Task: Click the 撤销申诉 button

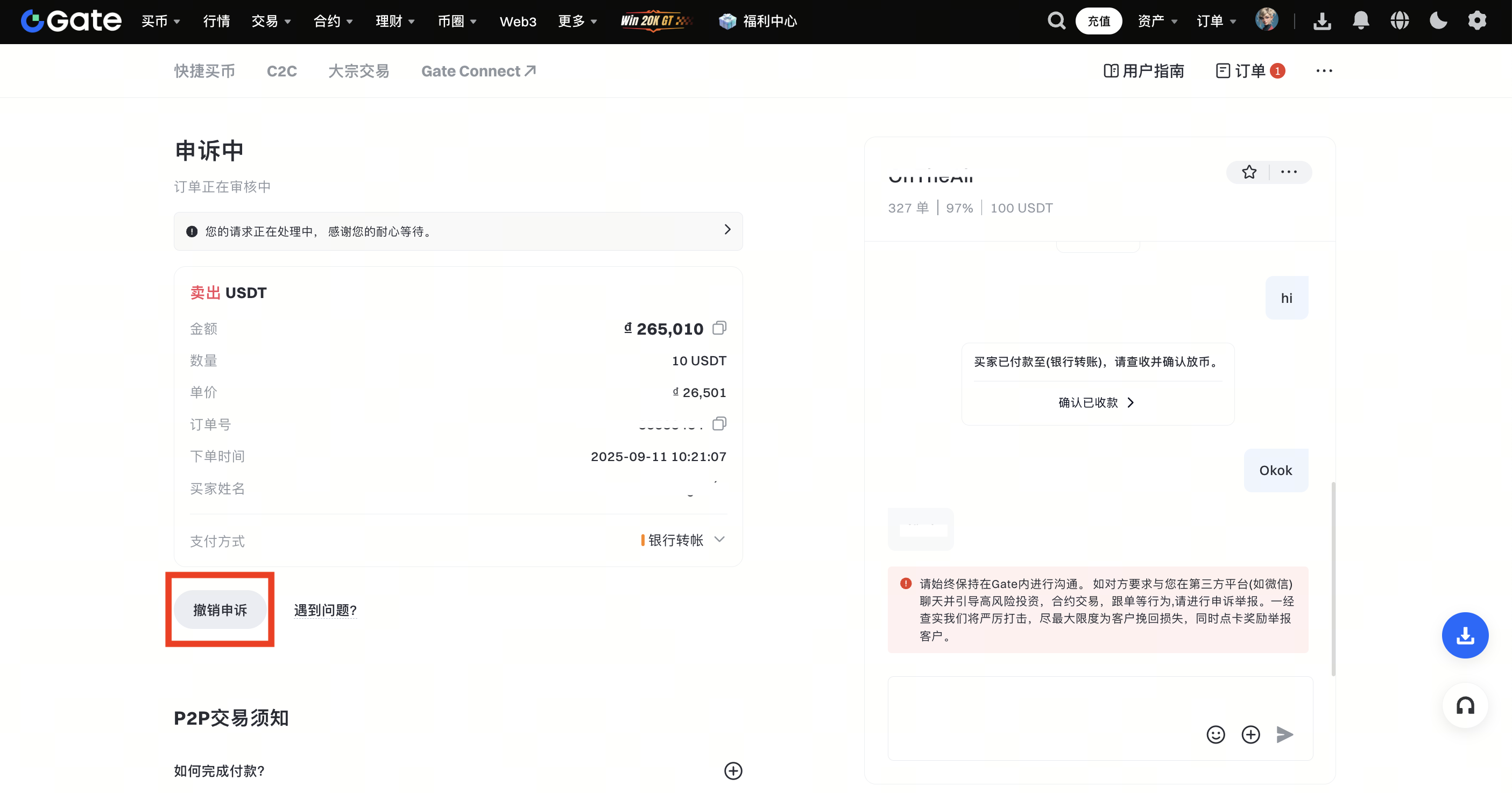Action: 220,610
